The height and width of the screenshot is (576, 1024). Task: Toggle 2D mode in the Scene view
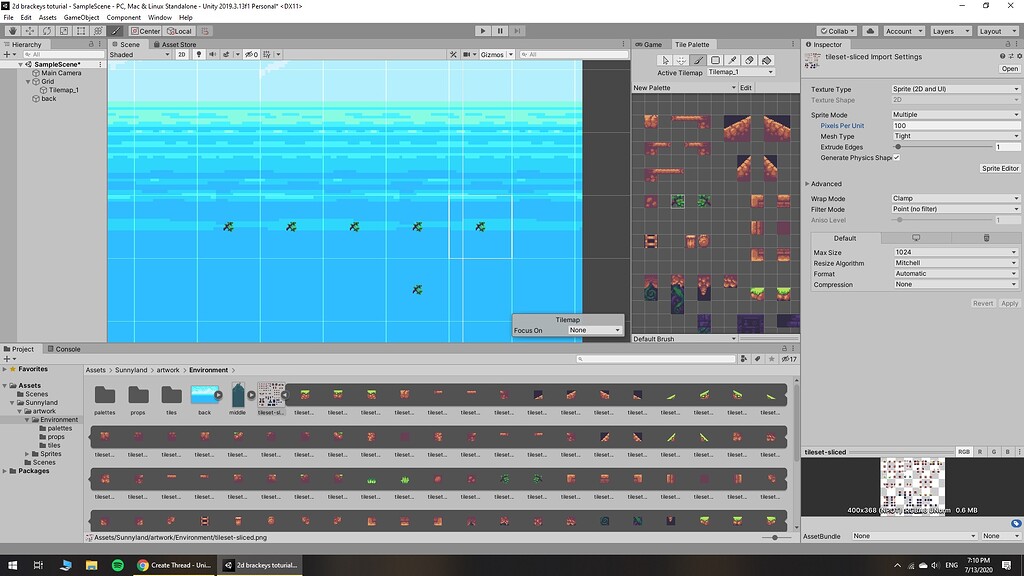pyautogui.click(x=181, y=55)
